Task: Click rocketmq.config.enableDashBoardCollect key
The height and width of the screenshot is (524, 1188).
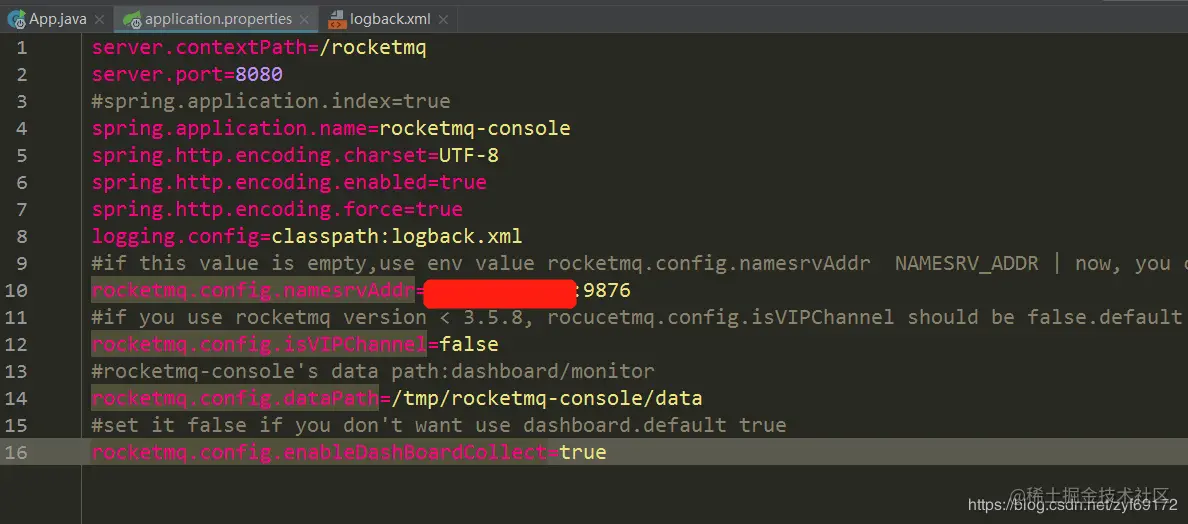Action: click(319, 453)
